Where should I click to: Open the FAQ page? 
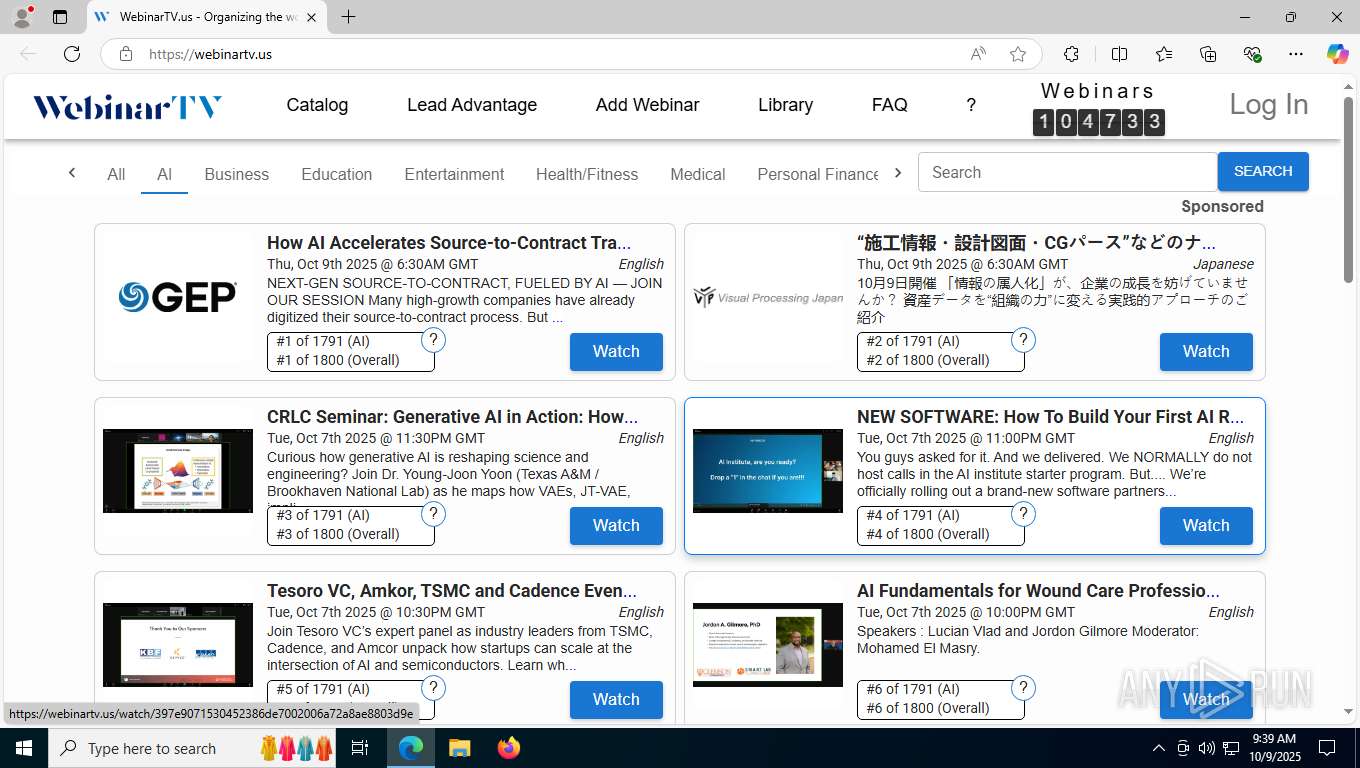point(889,105)
